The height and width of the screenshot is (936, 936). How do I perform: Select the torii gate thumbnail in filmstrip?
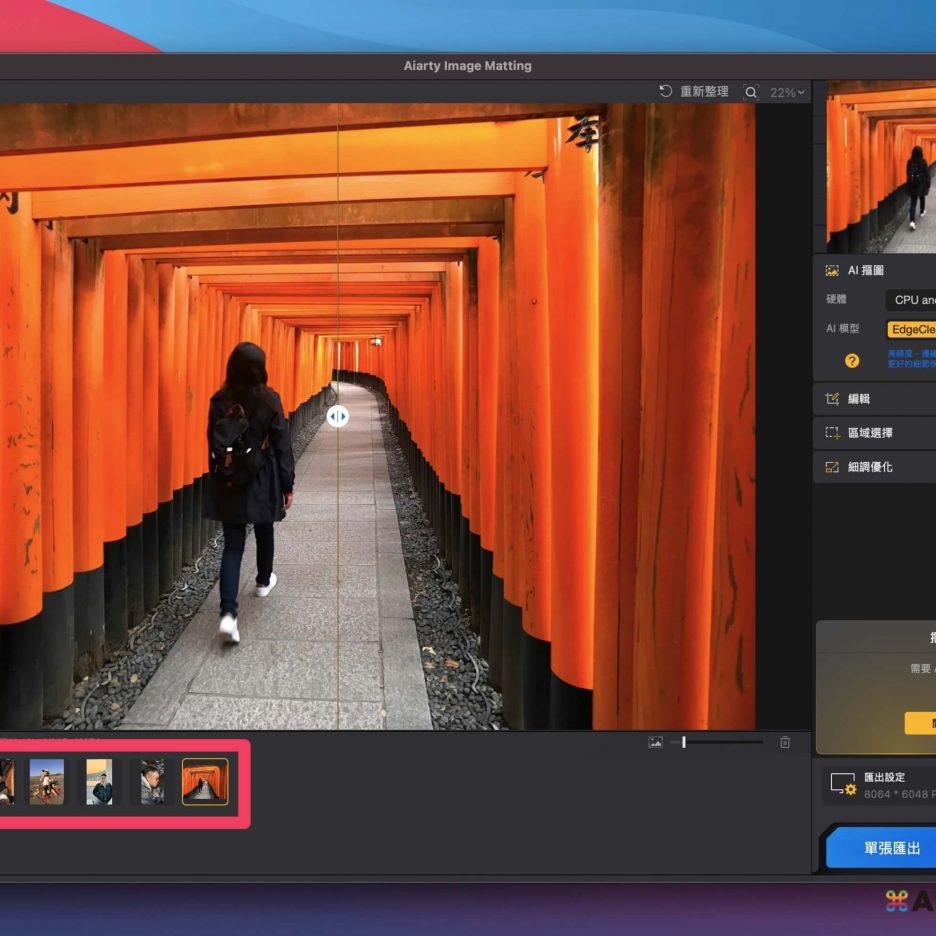[205, 781]
